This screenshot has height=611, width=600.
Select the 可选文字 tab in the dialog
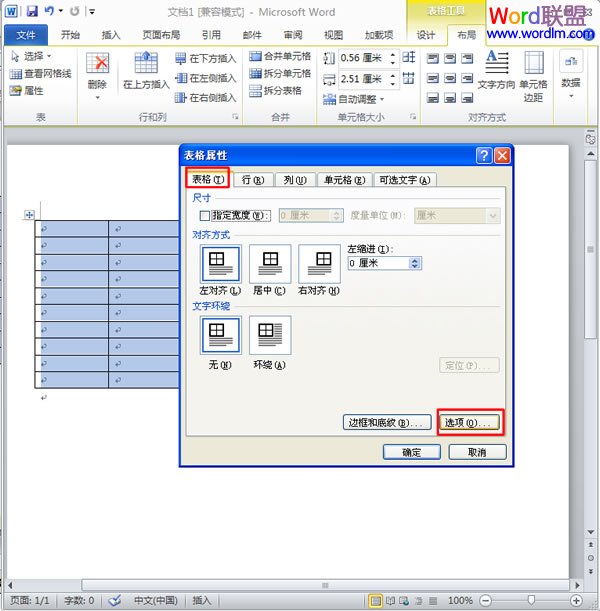click(x=405, y=180)
